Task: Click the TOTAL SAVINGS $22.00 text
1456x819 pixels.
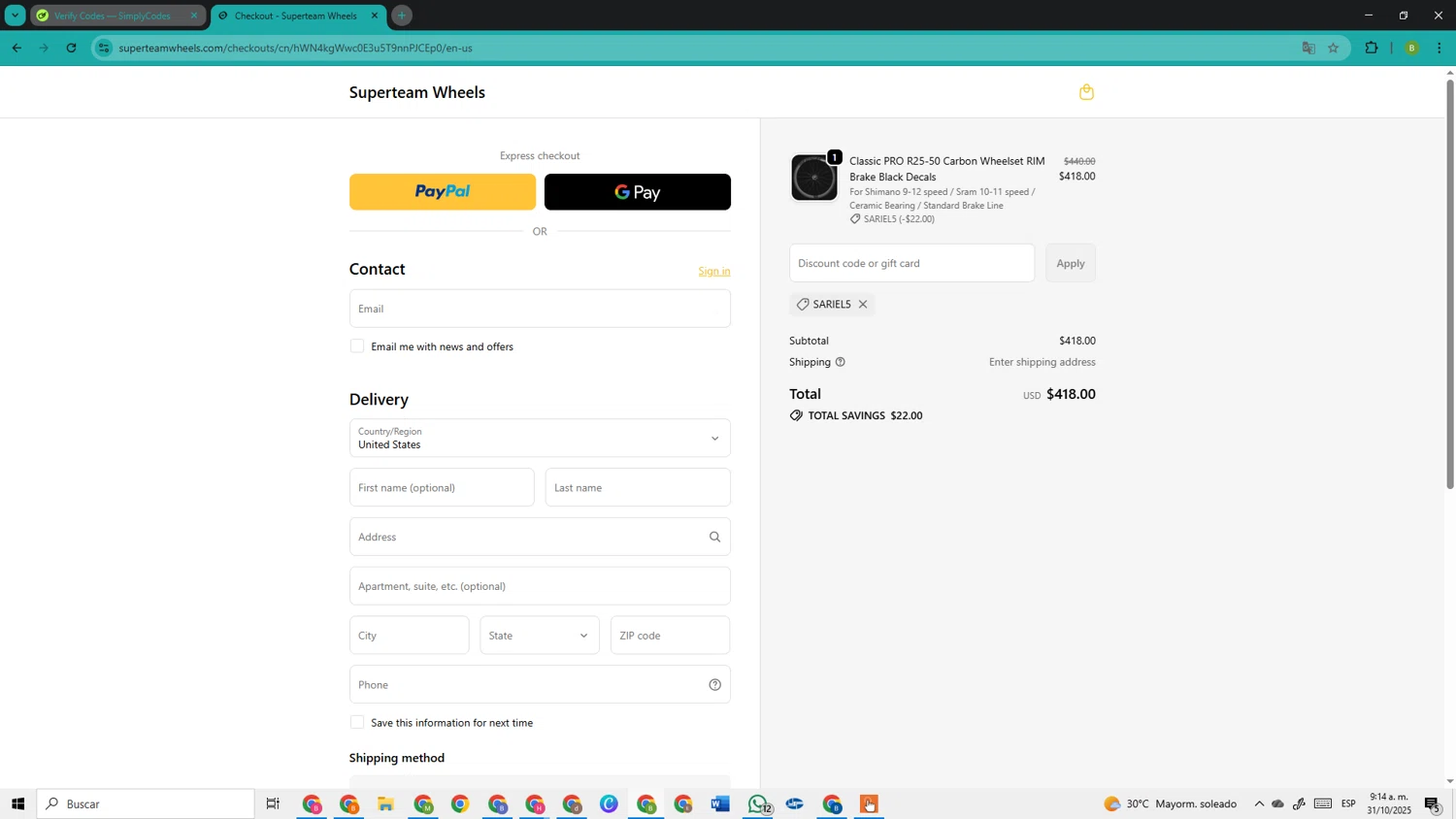Action: coord(865,416)
